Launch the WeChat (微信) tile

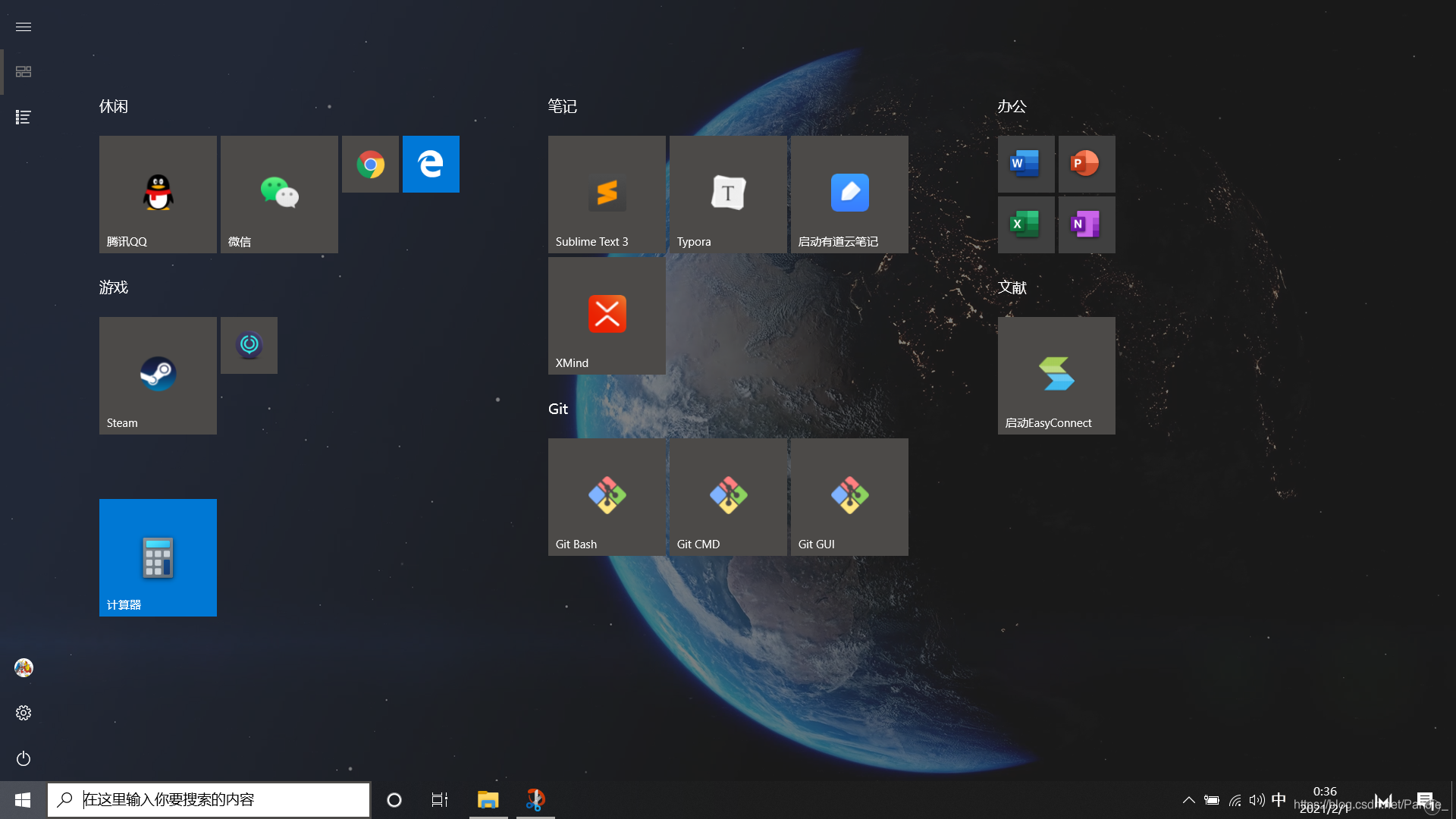tap(279, 194)
